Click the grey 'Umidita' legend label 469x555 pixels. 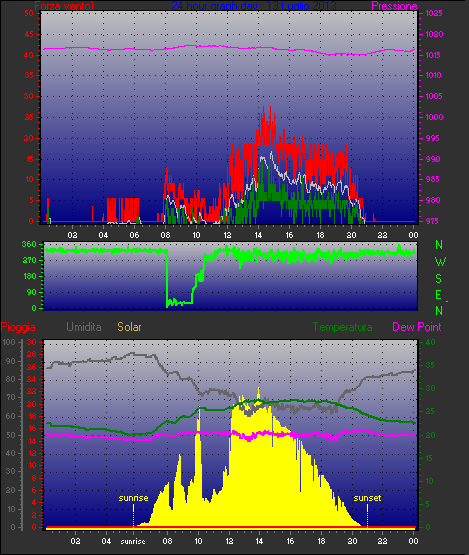click(84, 327)
